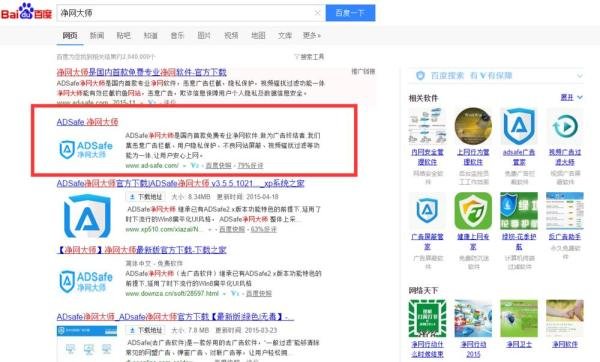
Task: Click the 79% 好评 rating link
Action: 251,166
